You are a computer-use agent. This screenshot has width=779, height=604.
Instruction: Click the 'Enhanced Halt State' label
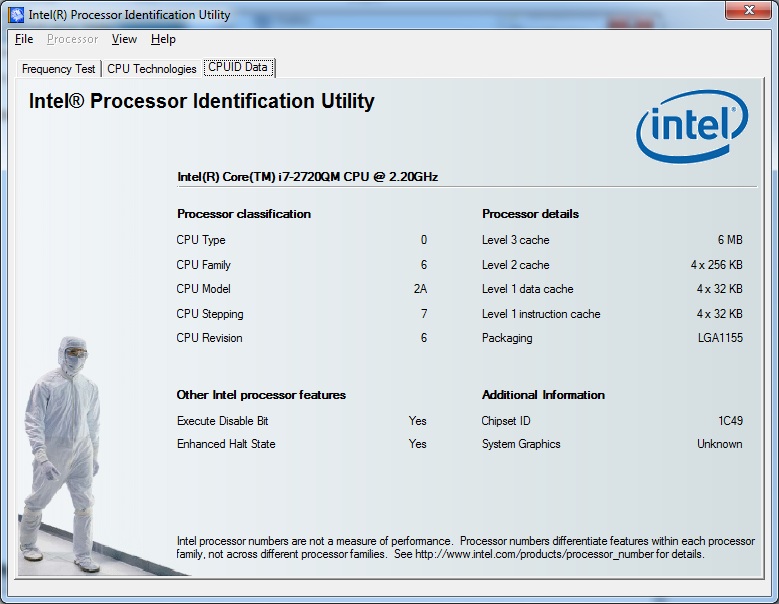(x=226, y=444)
